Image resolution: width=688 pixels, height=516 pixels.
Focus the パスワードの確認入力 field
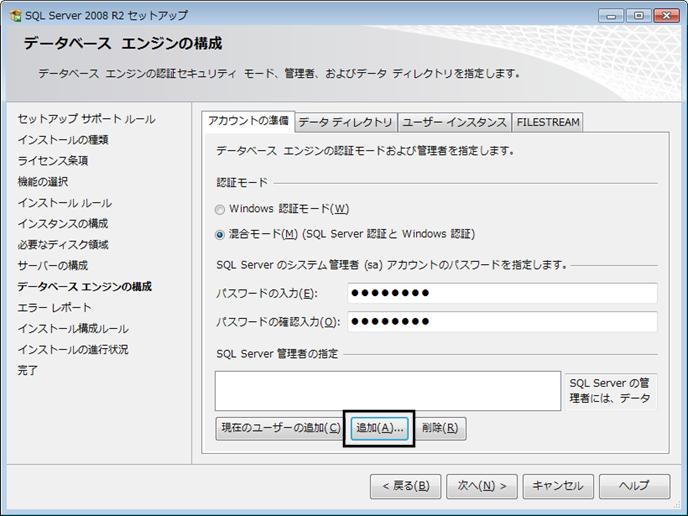tap(502, 322)
